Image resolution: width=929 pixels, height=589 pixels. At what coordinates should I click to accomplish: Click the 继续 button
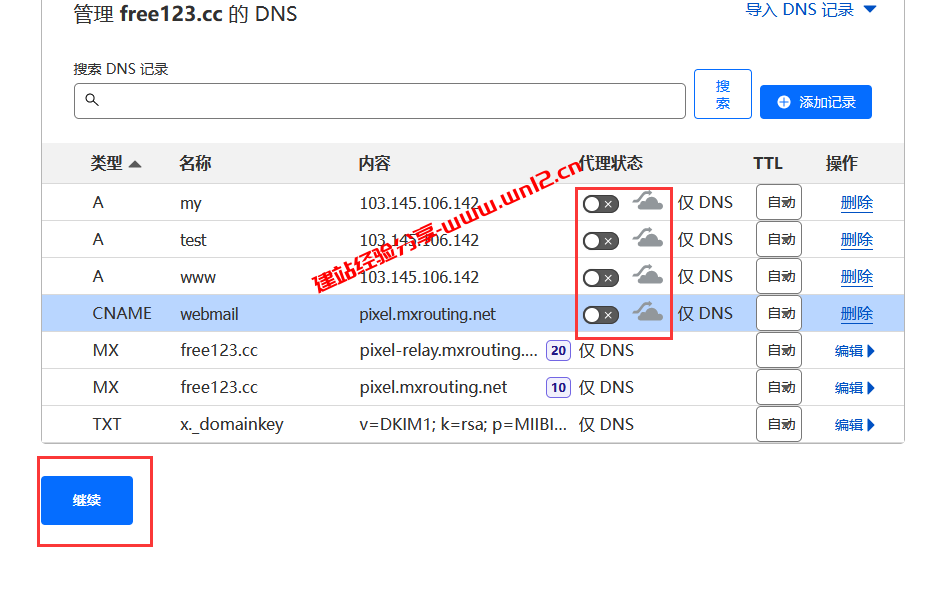86,501
